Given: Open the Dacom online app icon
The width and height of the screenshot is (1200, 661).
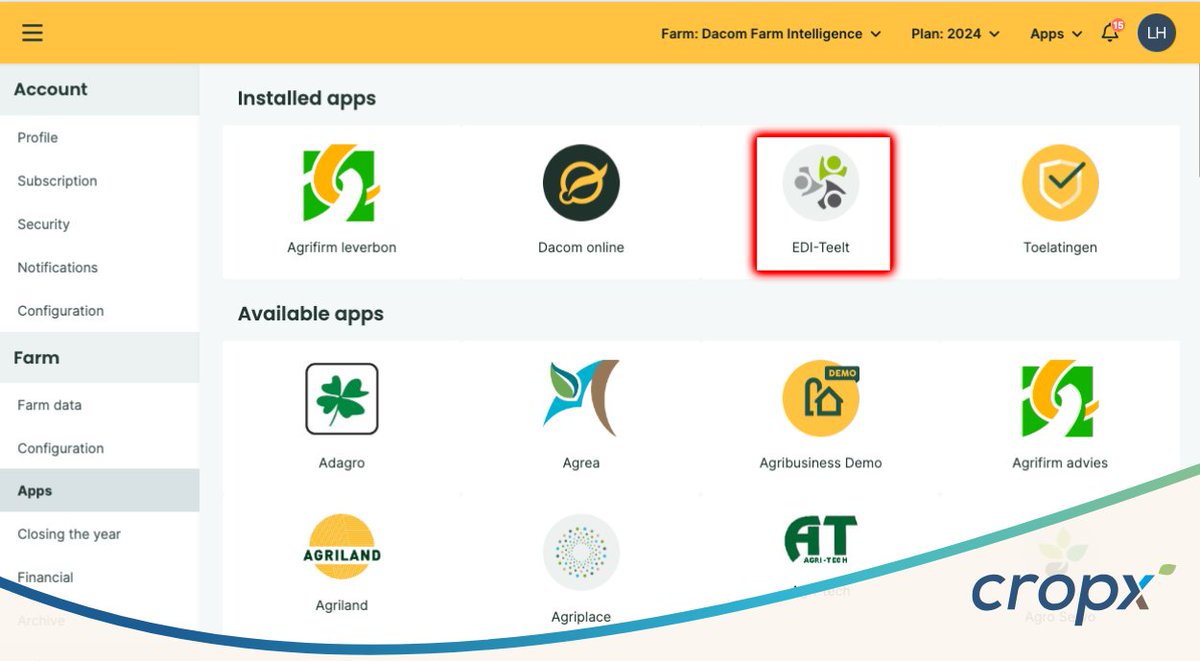Looking at the screenshot, I should click(x=581, y=184).
